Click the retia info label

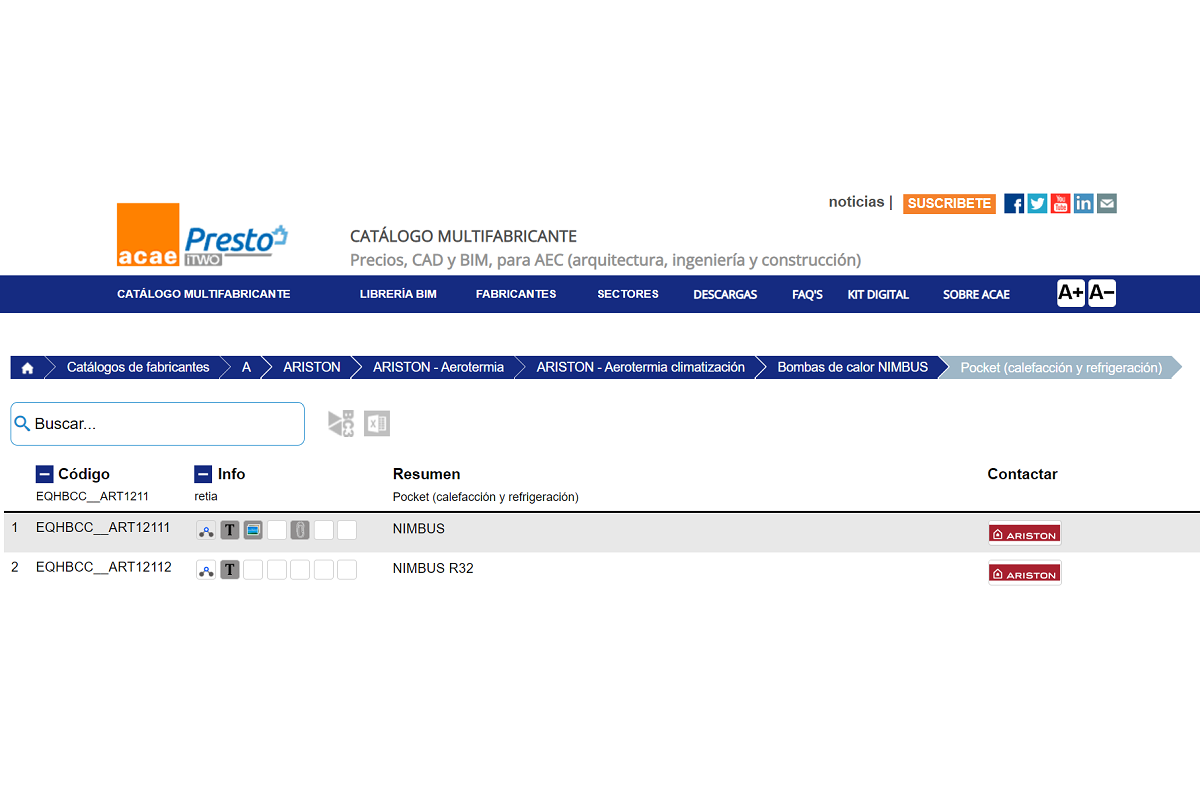[206, 497]
